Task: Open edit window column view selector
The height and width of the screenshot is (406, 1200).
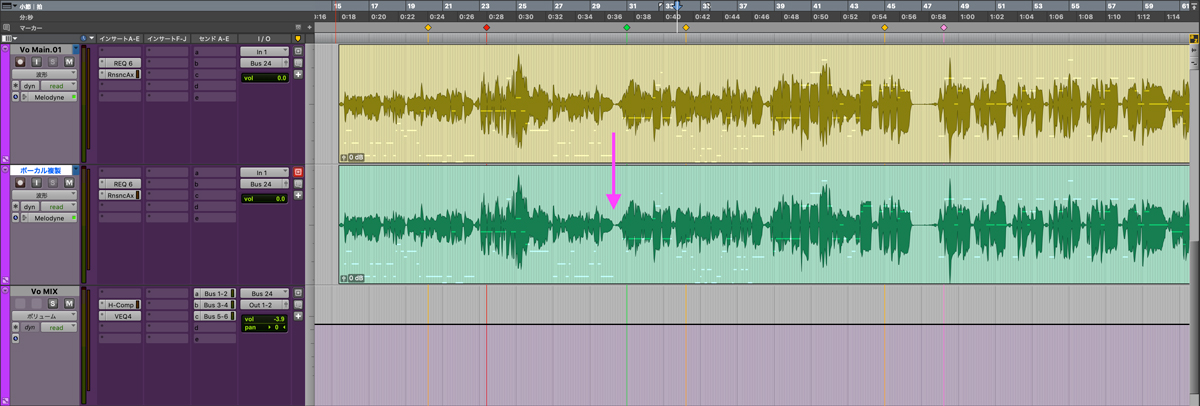Action: click(9, 39)
